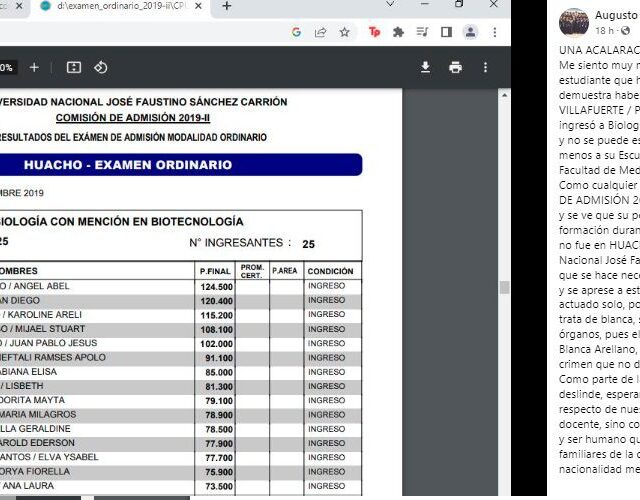Click the PDF download icon
Viewport: 640px width, 500px height.
coord(425,67)
